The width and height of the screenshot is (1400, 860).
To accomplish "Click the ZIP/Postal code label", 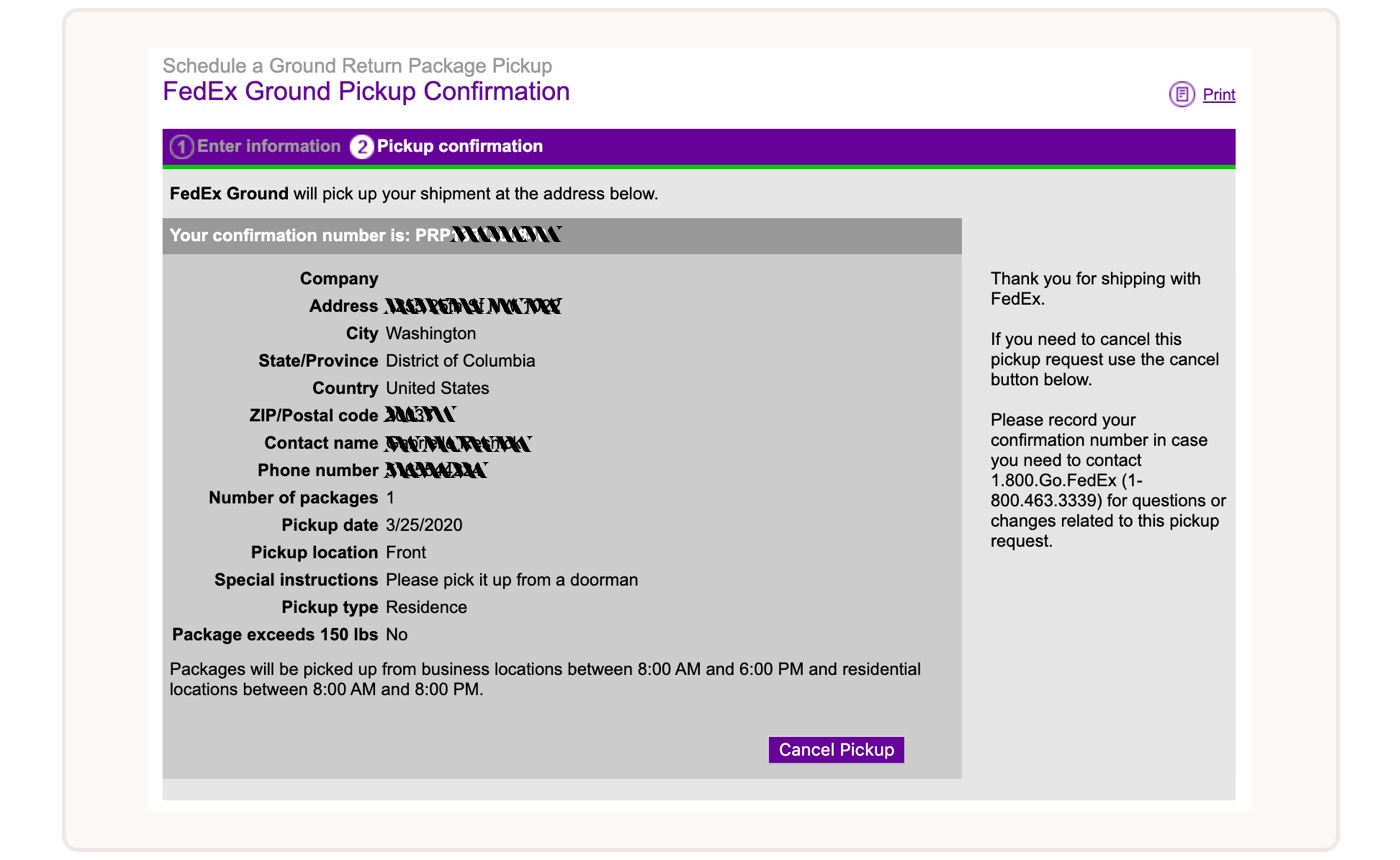I will tap(314, 416).
